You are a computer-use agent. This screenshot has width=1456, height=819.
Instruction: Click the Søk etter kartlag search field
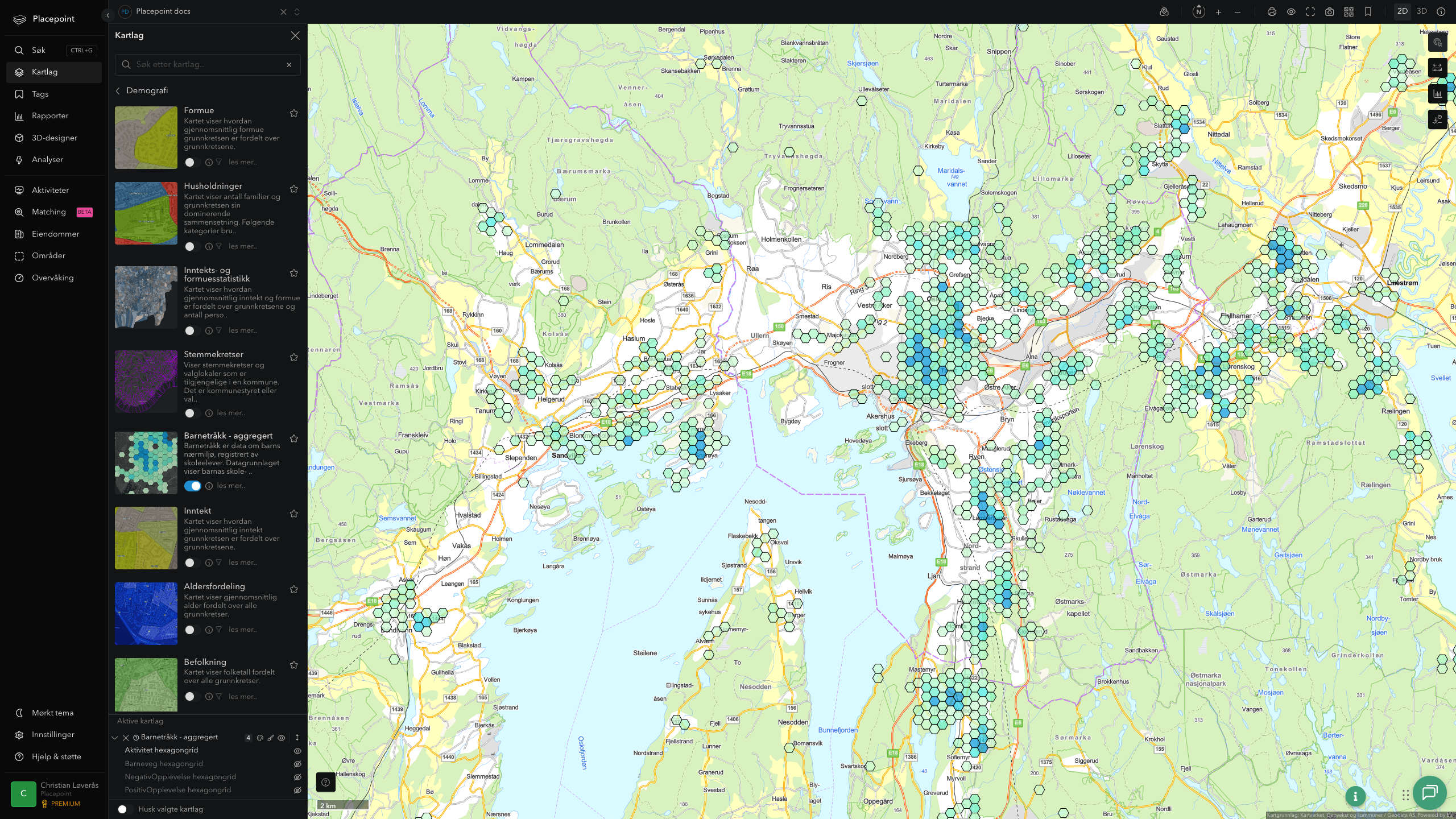[208, 64]
